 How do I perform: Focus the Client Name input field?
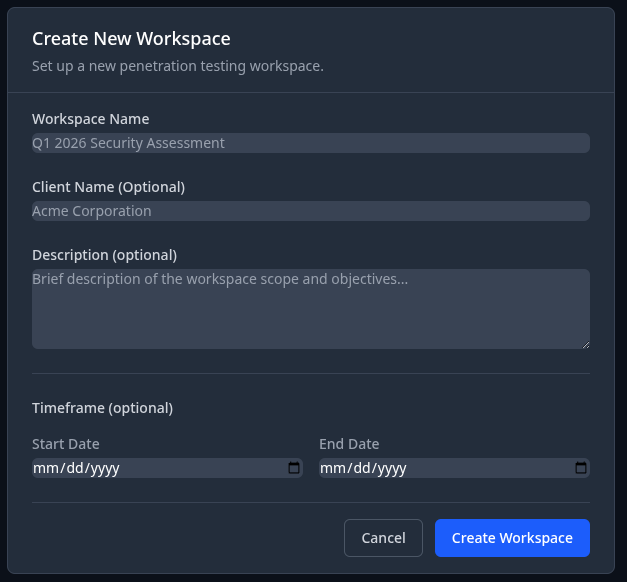tap(311, 211)
